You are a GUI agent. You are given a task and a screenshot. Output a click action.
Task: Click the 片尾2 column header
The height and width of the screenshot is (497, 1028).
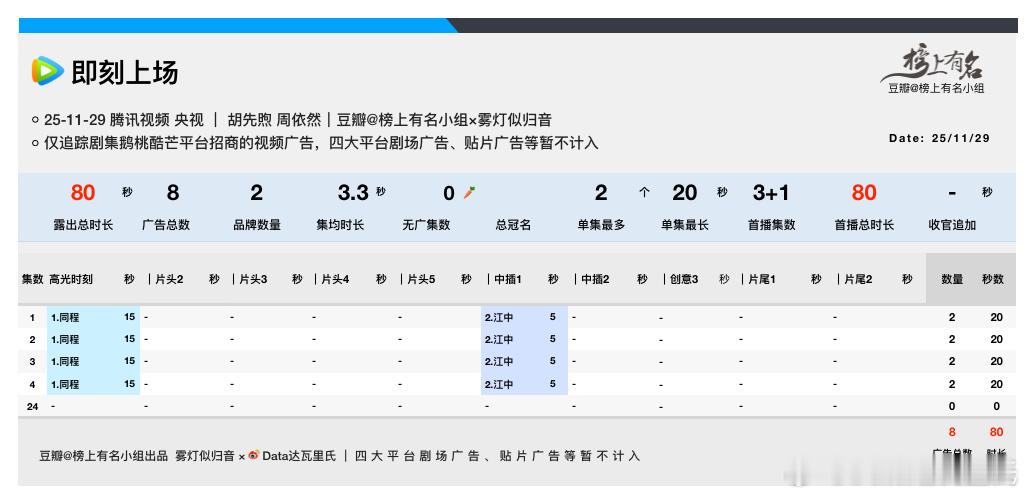point(858,279)
